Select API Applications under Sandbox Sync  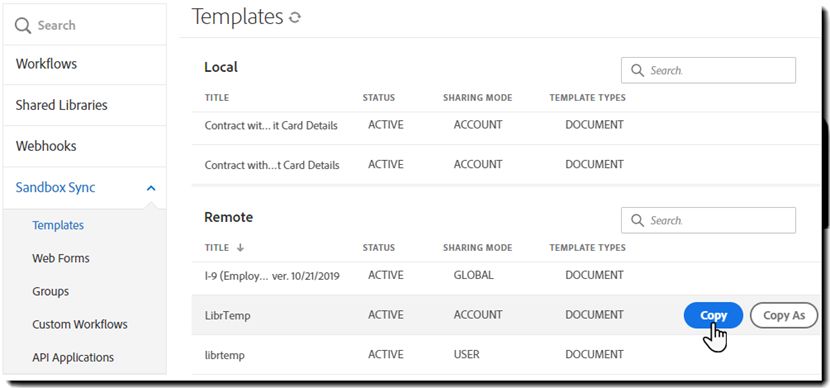tap(73, 357)
